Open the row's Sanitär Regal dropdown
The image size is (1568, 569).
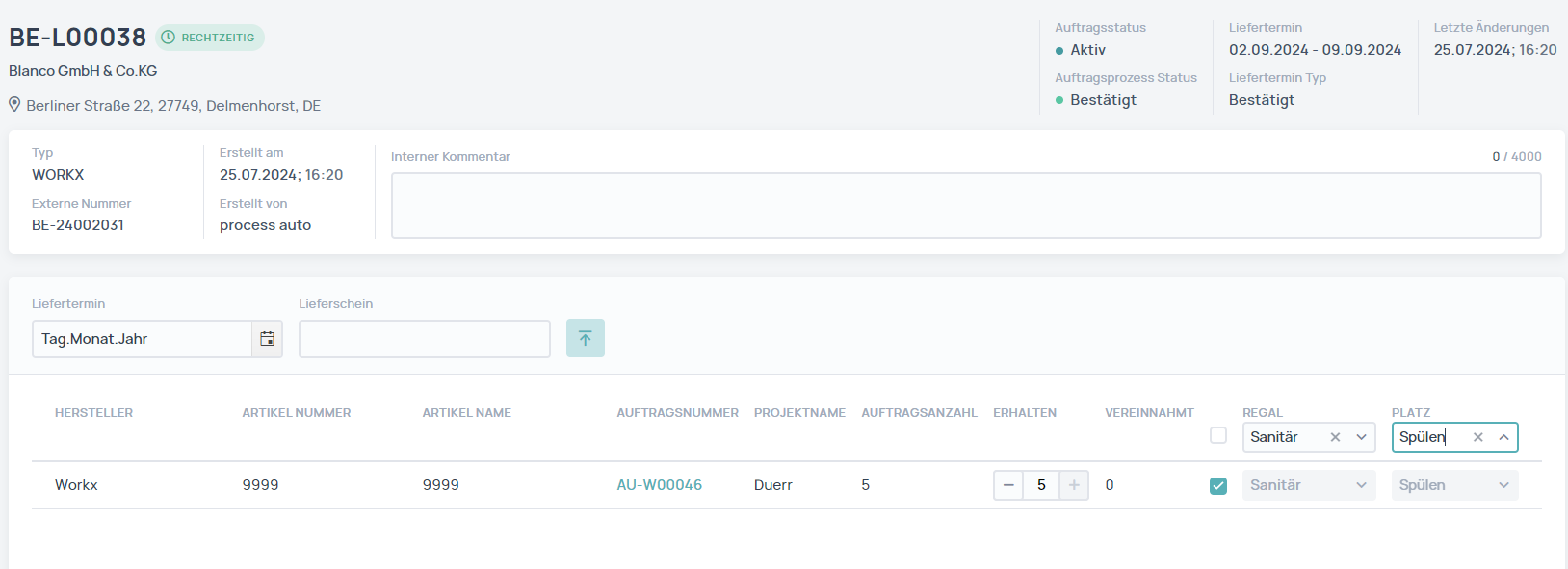(1308, 485)
